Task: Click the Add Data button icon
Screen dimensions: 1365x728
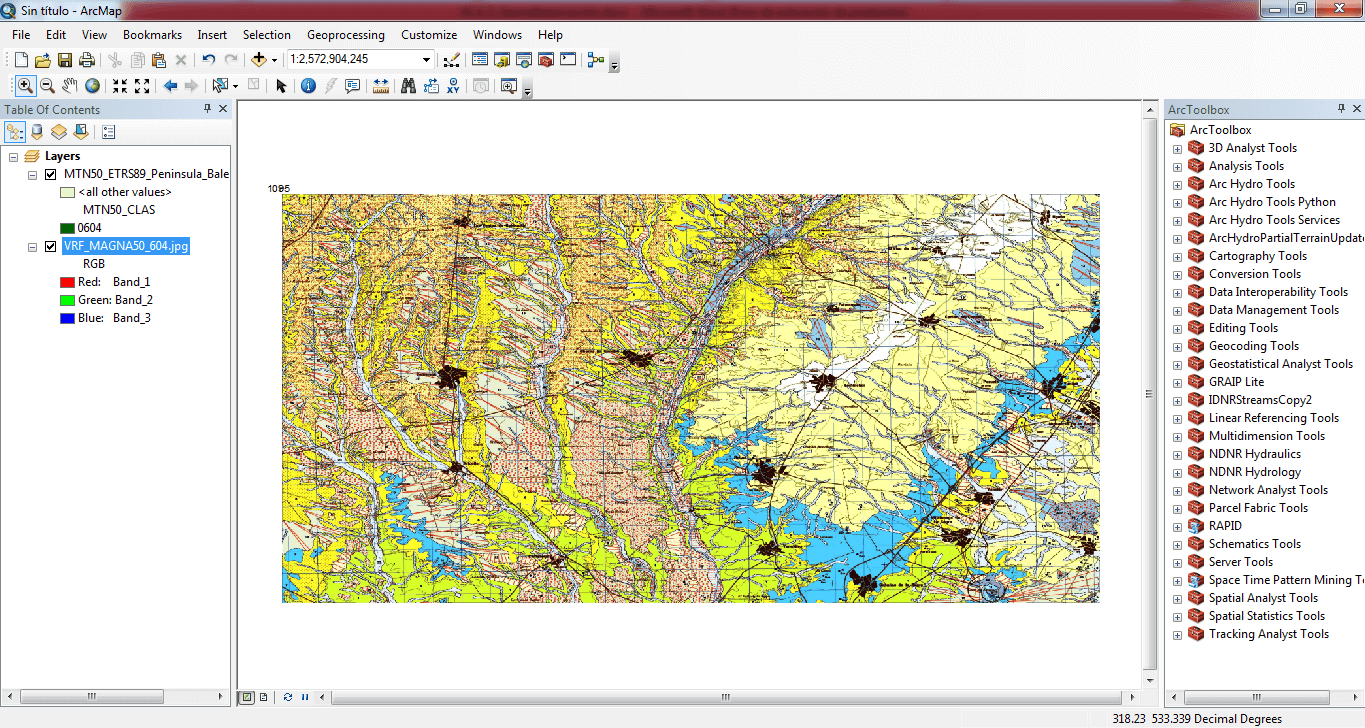Action: [x=258, y=60]
